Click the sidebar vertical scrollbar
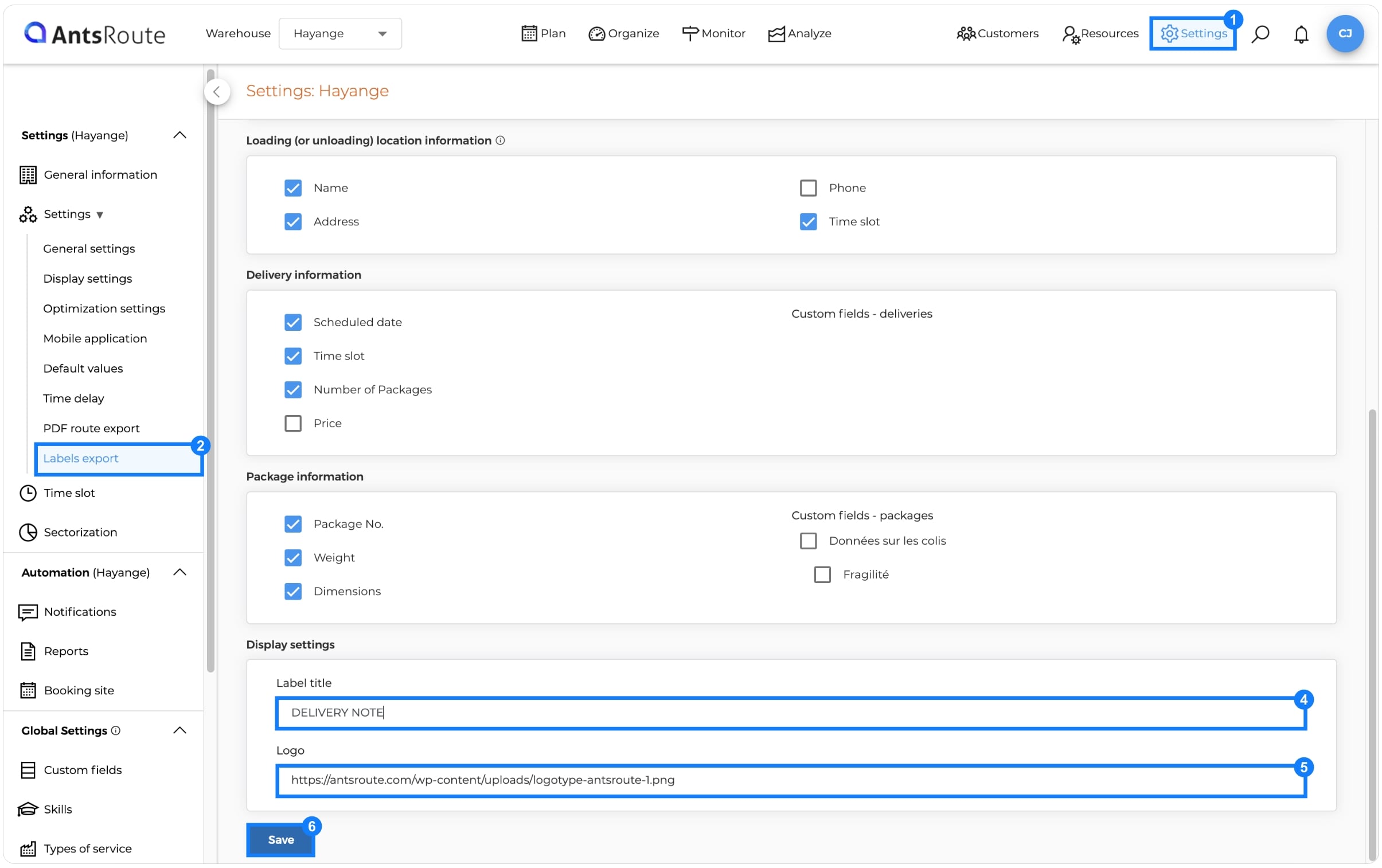This screenshot has height=868, width=1382. point(210,370)
